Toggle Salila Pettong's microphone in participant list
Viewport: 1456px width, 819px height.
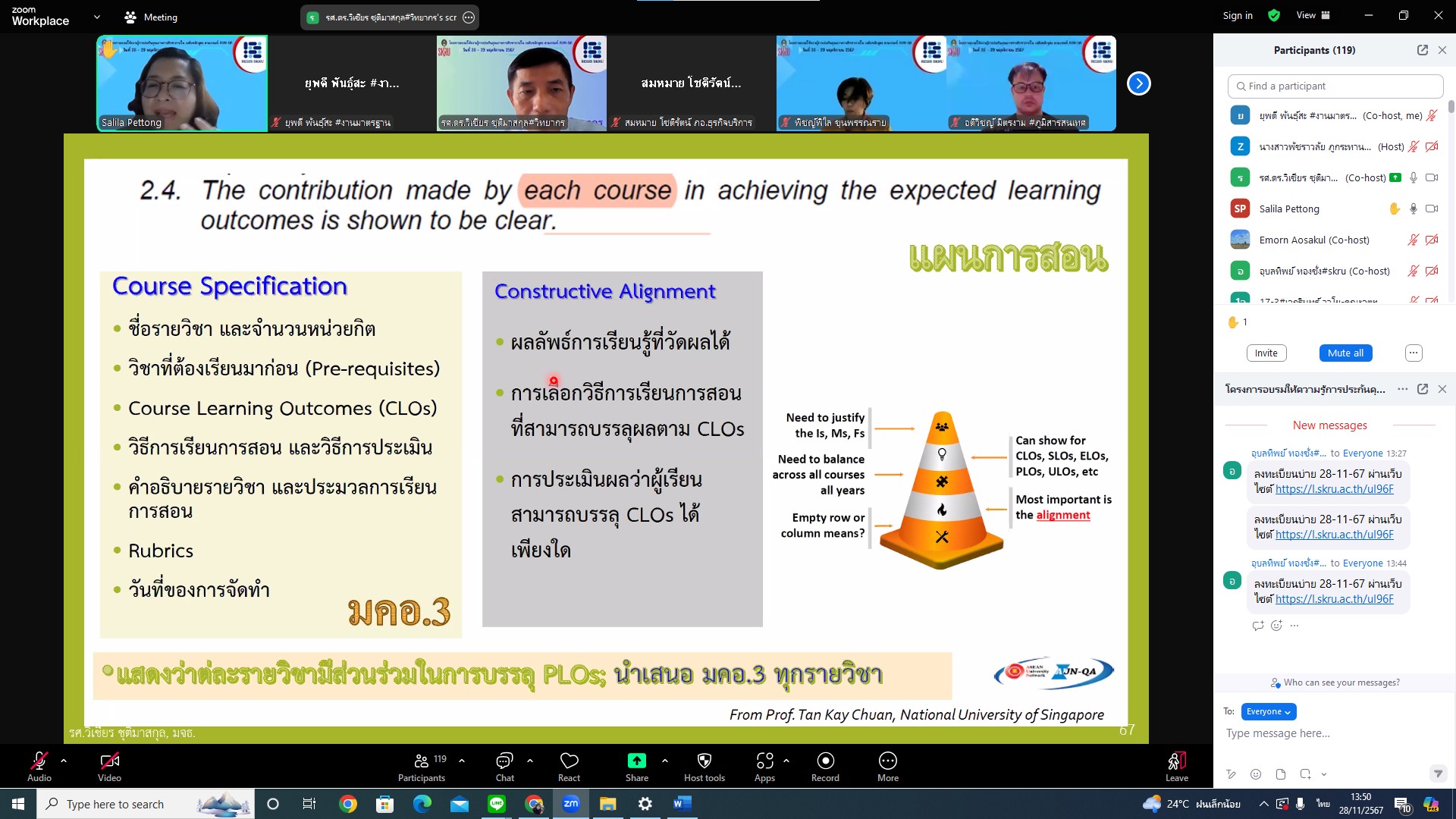(1414, 209)
